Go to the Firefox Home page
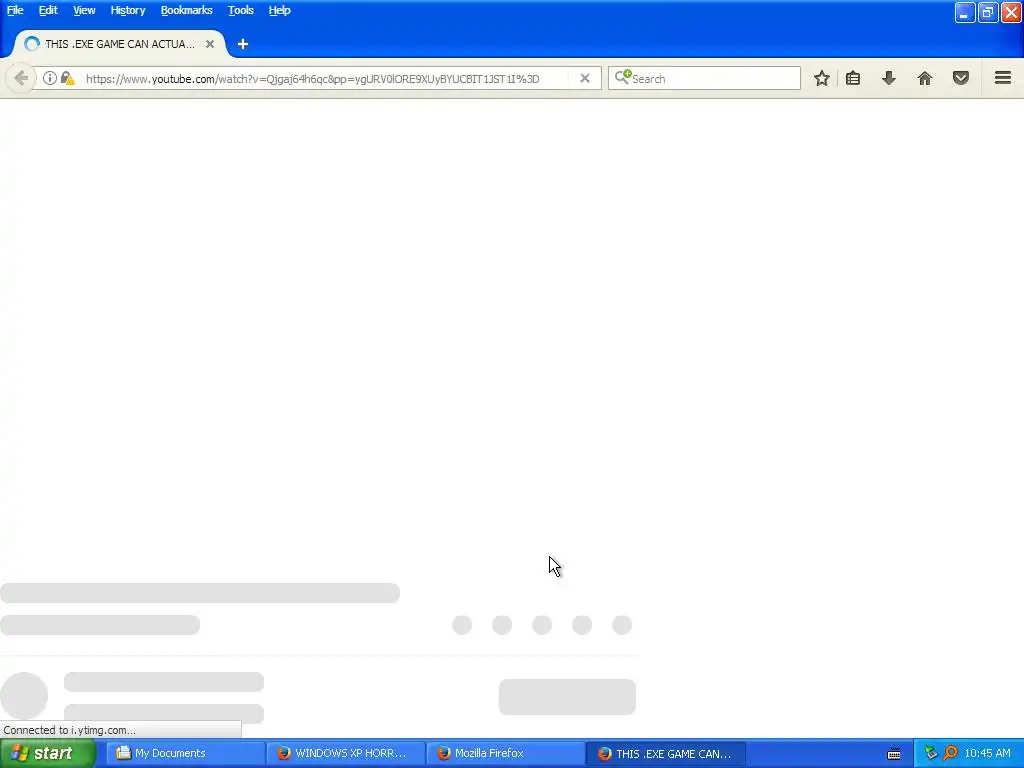Screen dimensions: 1024x768 tap(925, 78)
